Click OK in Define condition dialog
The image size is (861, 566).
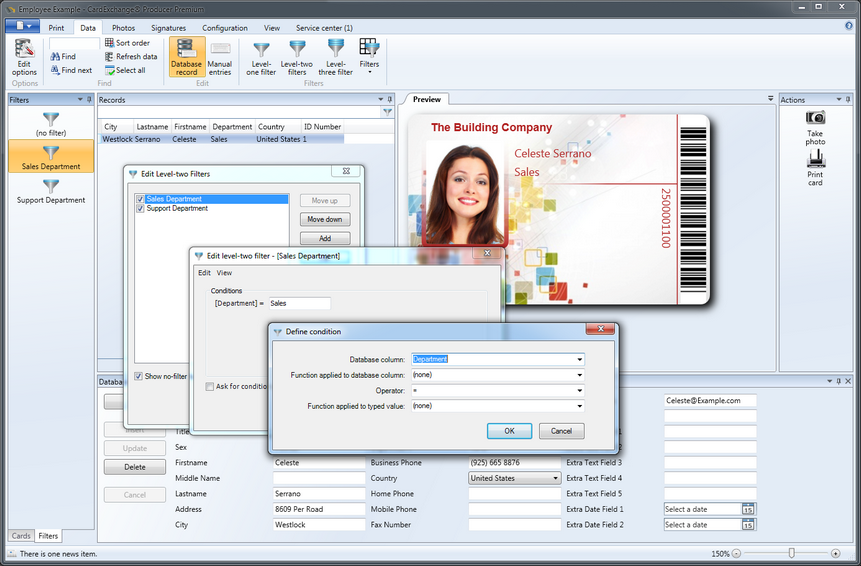[510, 431]
